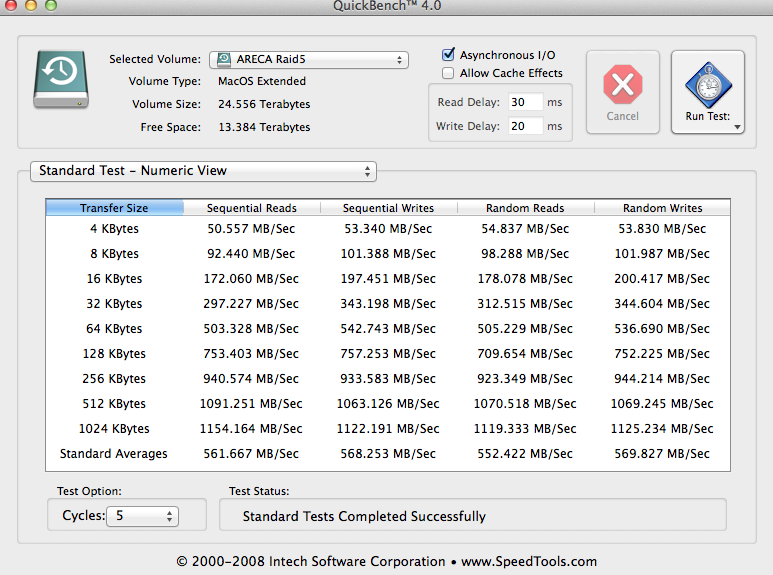Click the Sequential Writes column header
The height and width of the screenshot is (575, 773).
388,208
